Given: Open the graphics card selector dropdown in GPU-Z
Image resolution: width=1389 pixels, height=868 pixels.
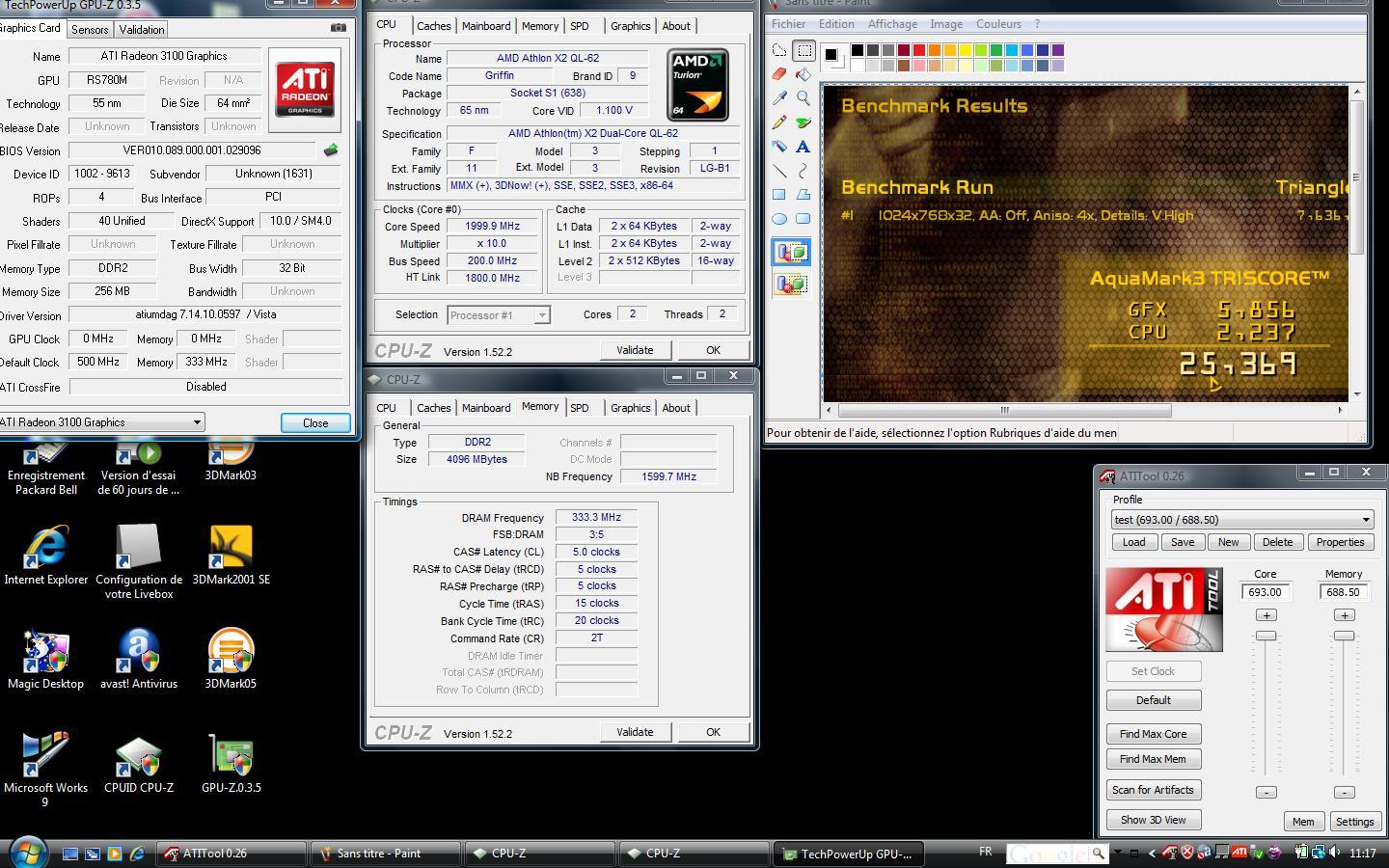Looking at the screenshot, I should tap(197, 422).
